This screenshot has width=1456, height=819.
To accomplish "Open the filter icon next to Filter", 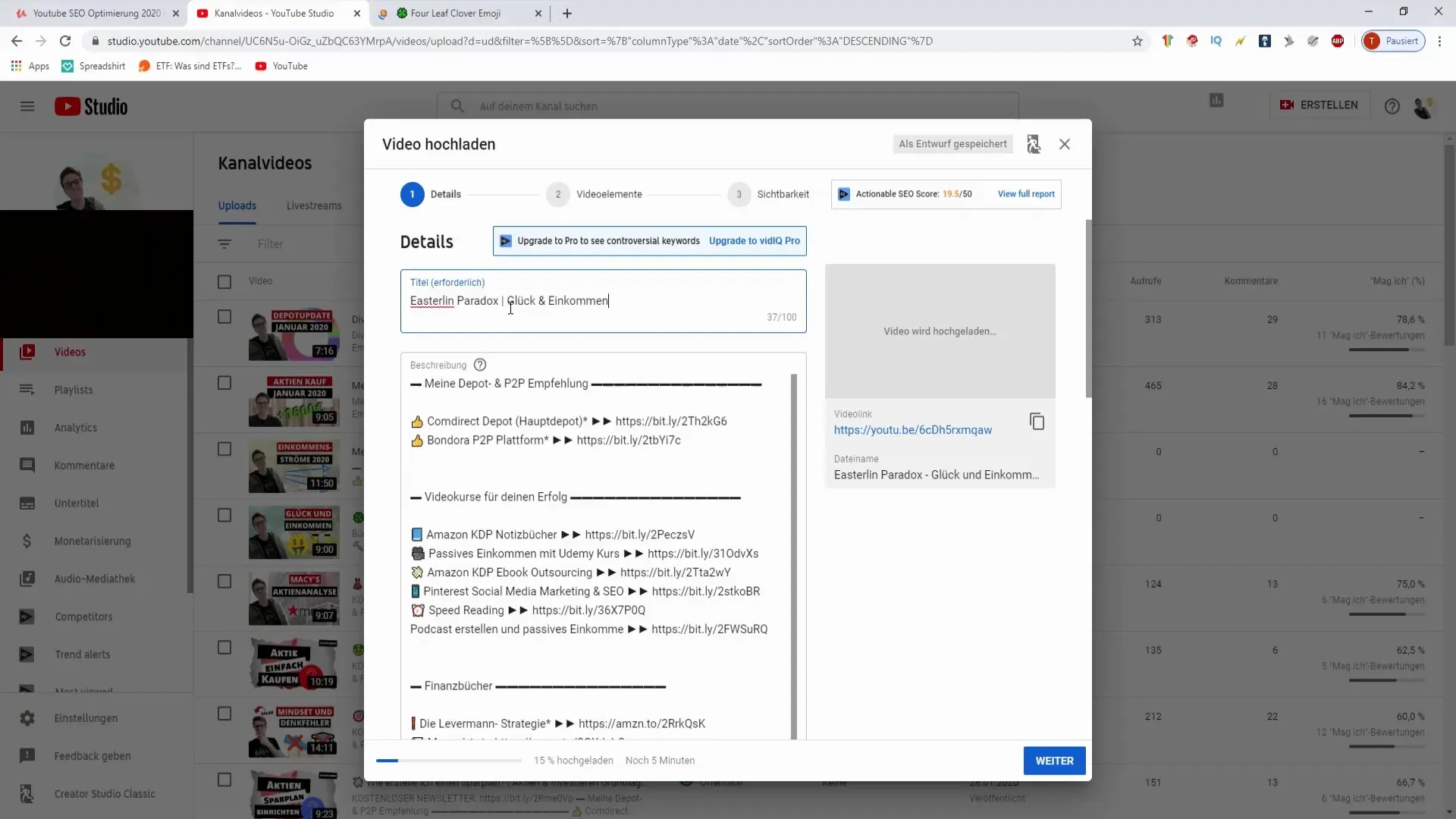I will click(224, 244).
